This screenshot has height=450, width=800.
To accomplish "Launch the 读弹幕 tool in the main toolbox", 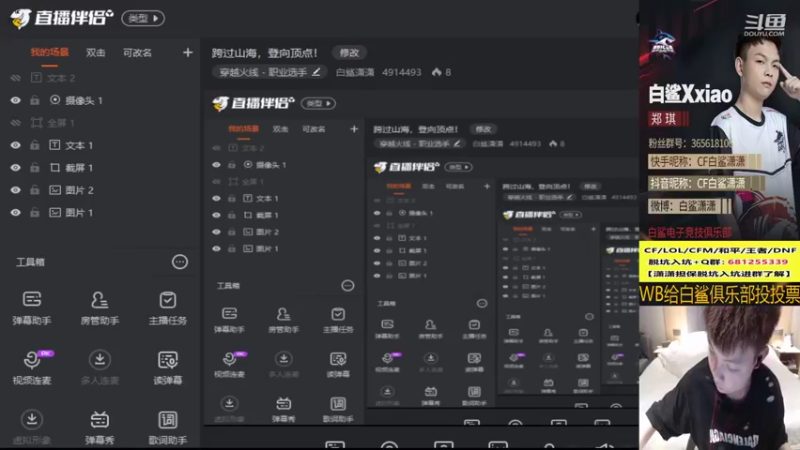I will pos(167,367).
